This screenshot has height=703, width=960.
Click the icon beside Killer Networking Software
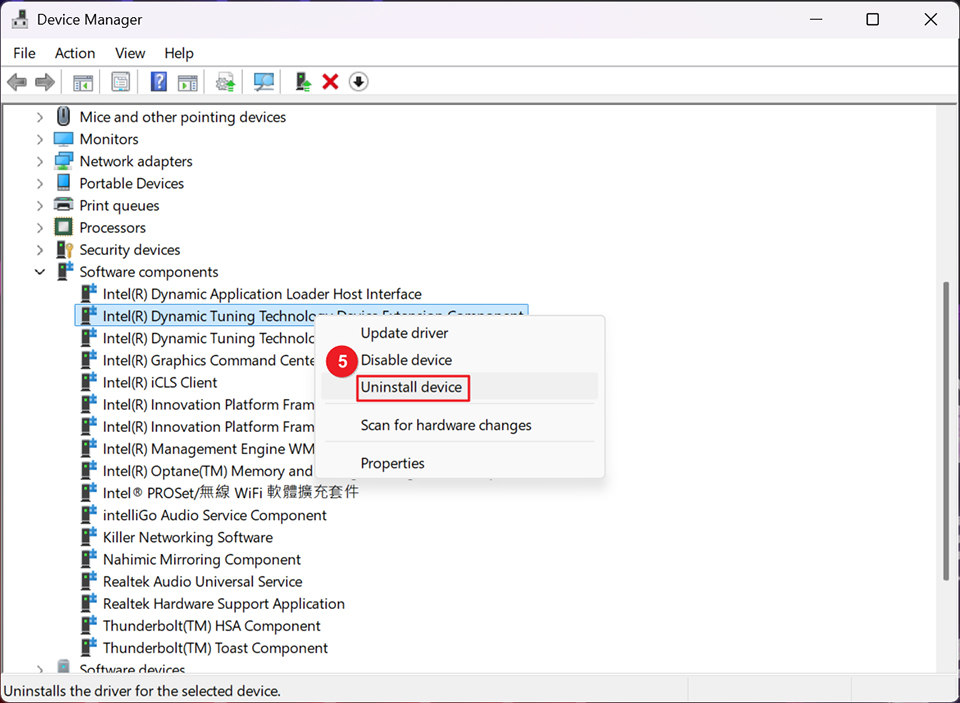(x=89, y=536)
